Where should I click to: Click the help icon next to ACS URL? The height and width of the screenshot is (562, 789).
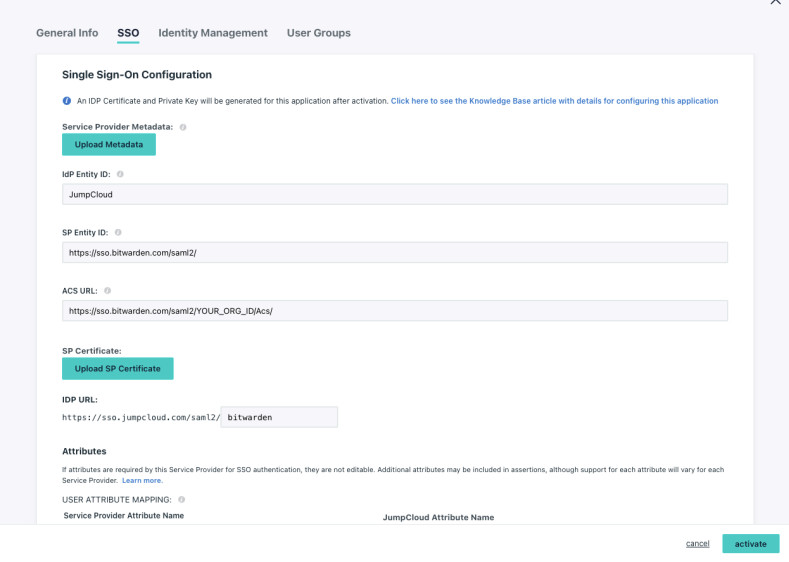(x=108, y=290)
